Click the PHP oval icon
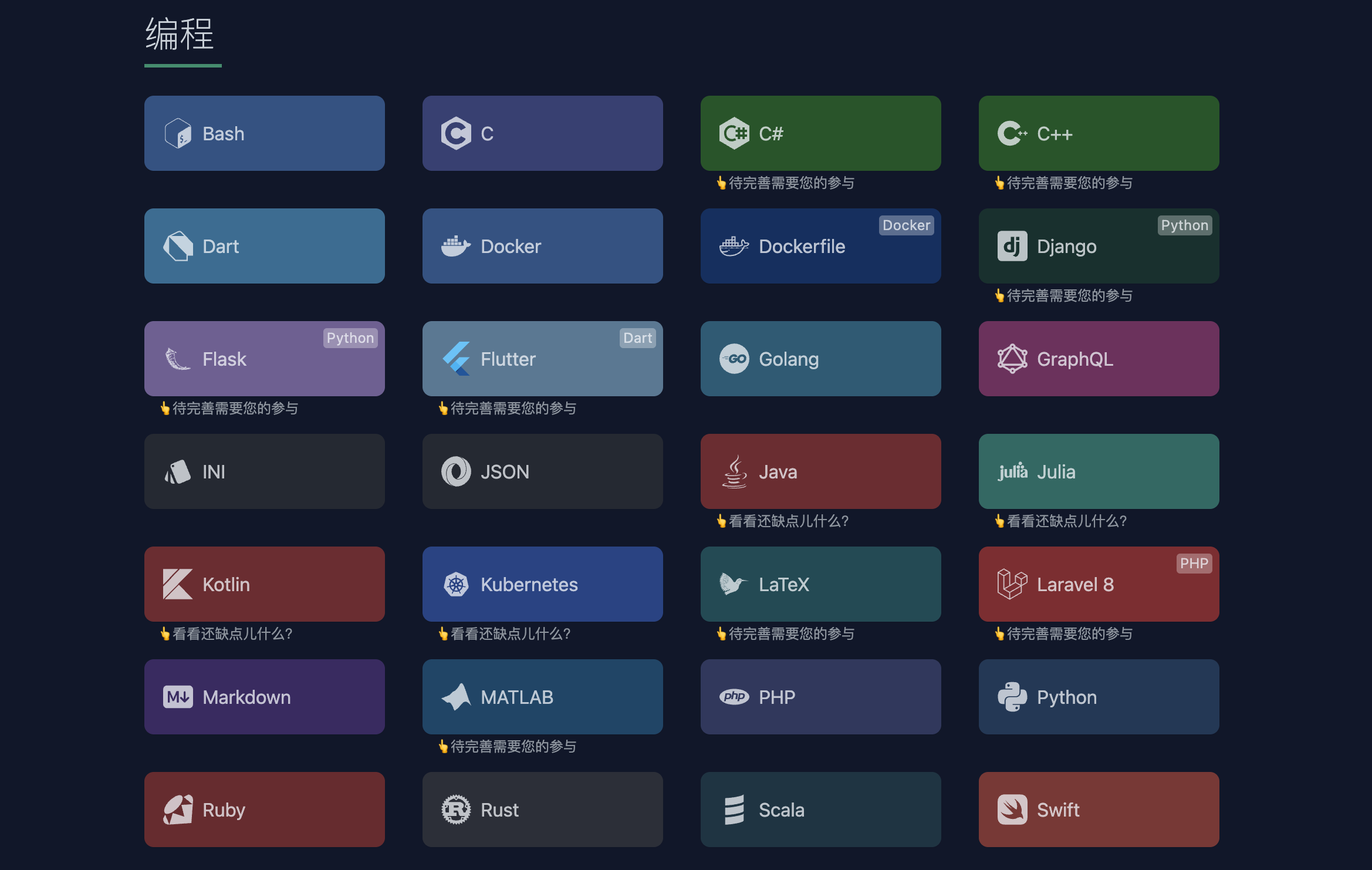The image size is (1372, 870). click(x=734, y=697)
